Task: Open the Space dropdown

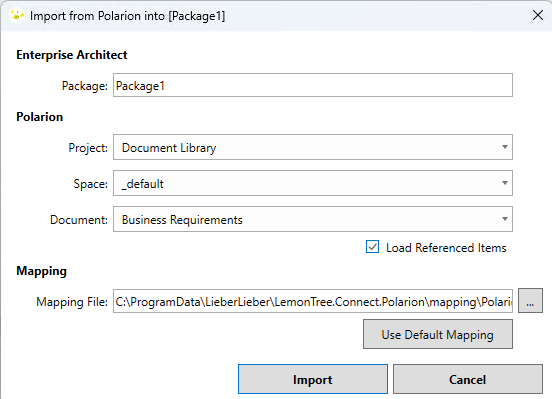Action: point(313,183)
